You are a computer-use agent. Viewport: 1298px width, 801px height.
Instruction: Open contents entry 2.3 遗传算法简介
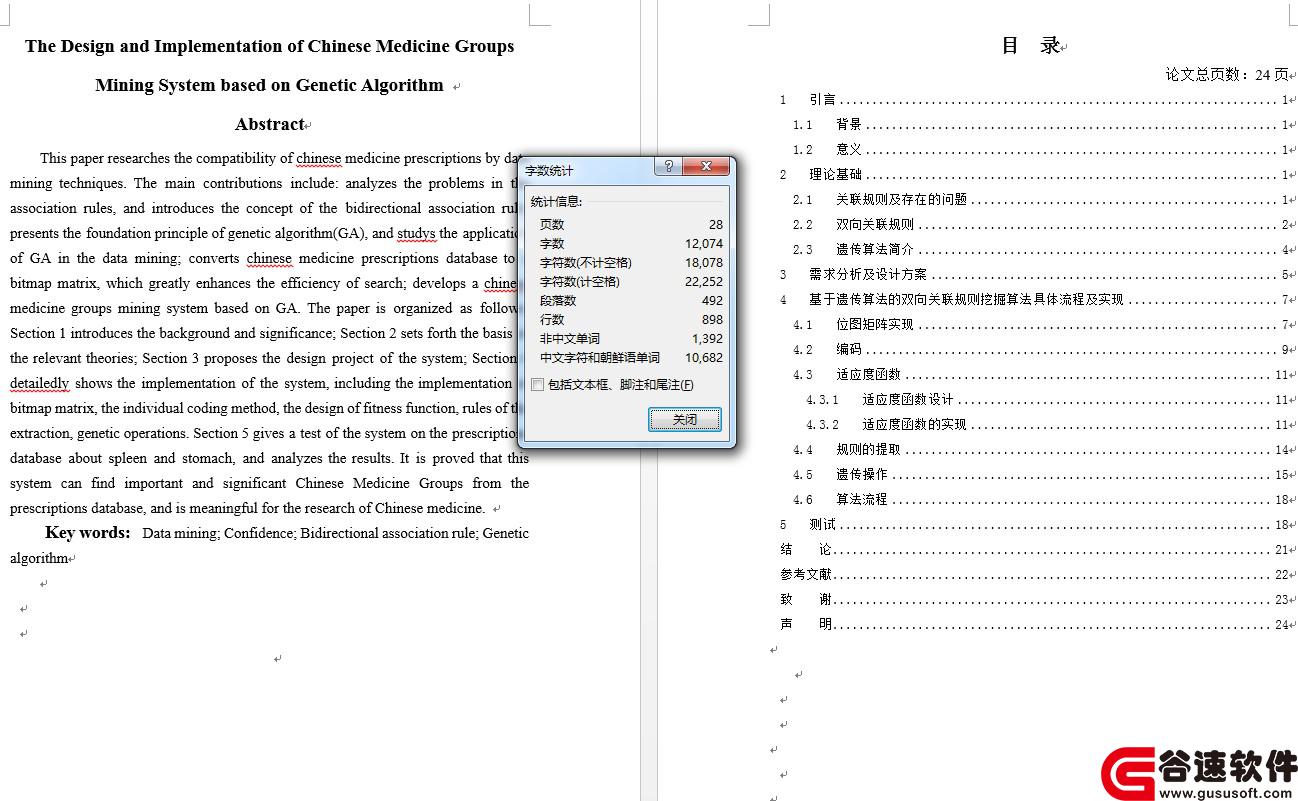point(1042,250)
